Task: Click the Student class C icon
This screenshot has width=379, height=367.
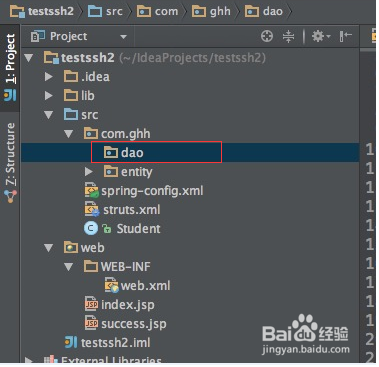Action: (91, 229)
